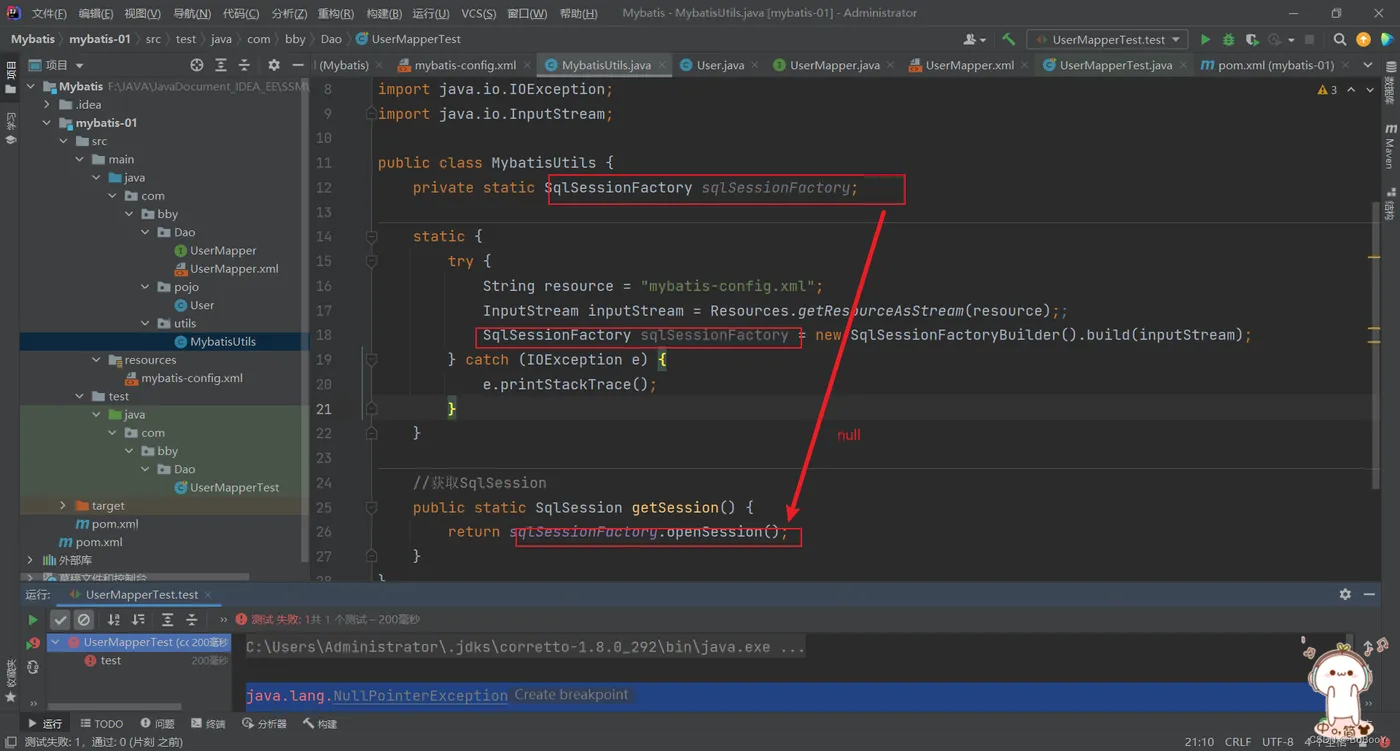Open project panel gear settings
The image size is (1400, 751).
pos(274,65)
